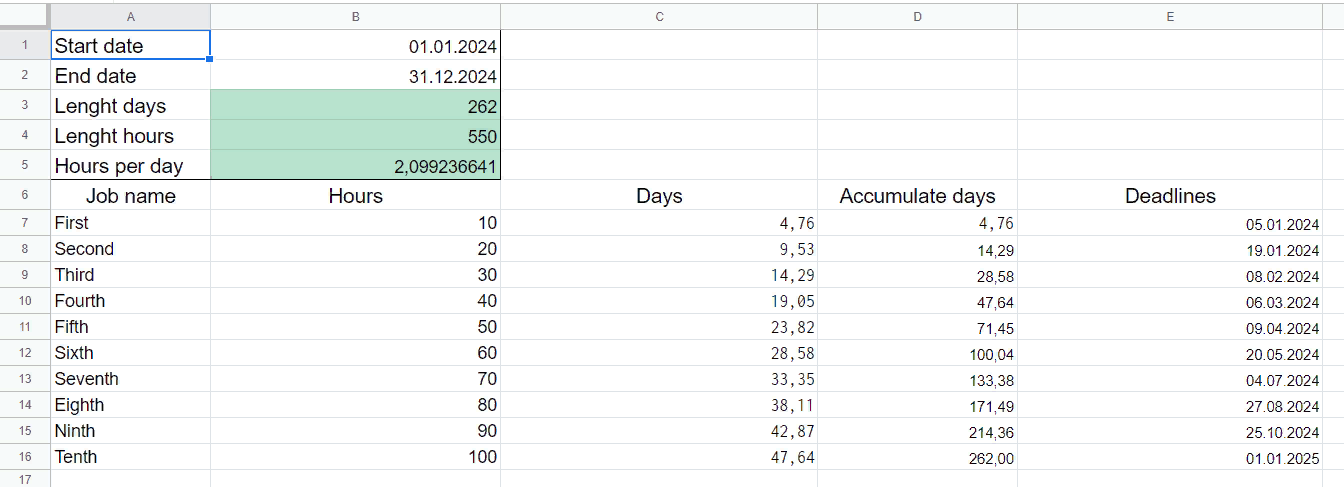Screen dimensions: 1344x487
Task: Select the green cell showing 262
Action: click(x=355, y=106)
